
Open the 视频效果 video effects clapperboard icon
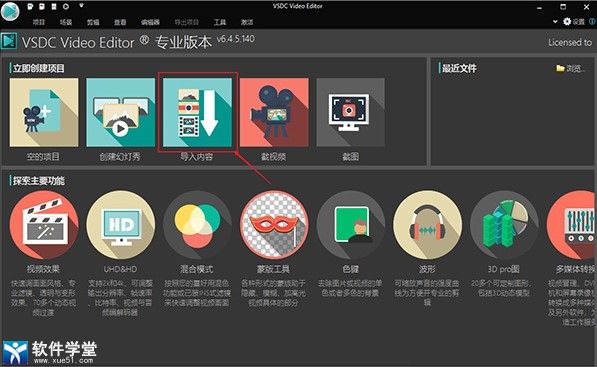coord(44,225)
